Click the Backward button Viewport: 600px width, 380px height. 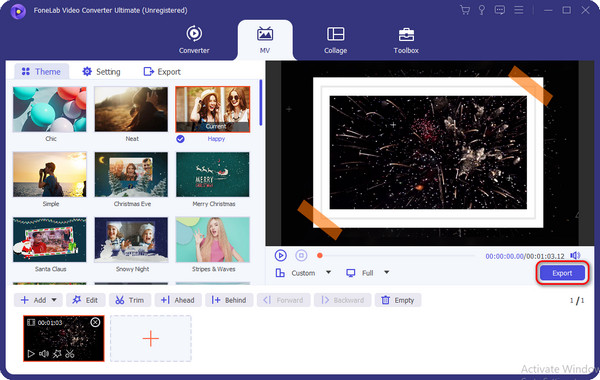click(x=342, y=300)
